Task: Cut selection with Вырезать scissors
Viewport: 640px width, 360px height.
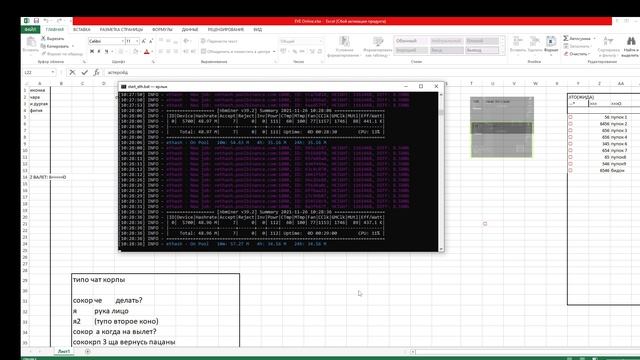Action: click(52, 38)
